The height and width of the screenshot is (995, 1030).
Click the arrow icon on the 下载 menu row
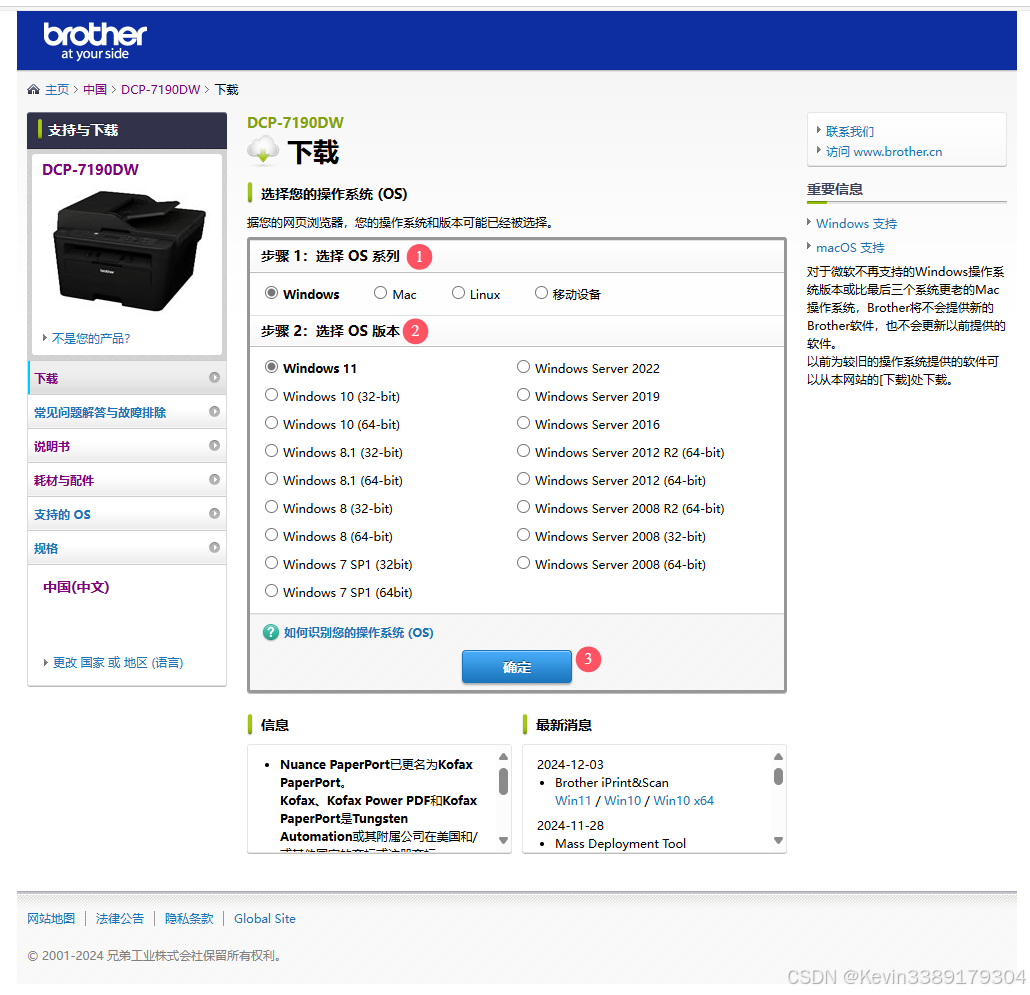(x=214, y=378)
